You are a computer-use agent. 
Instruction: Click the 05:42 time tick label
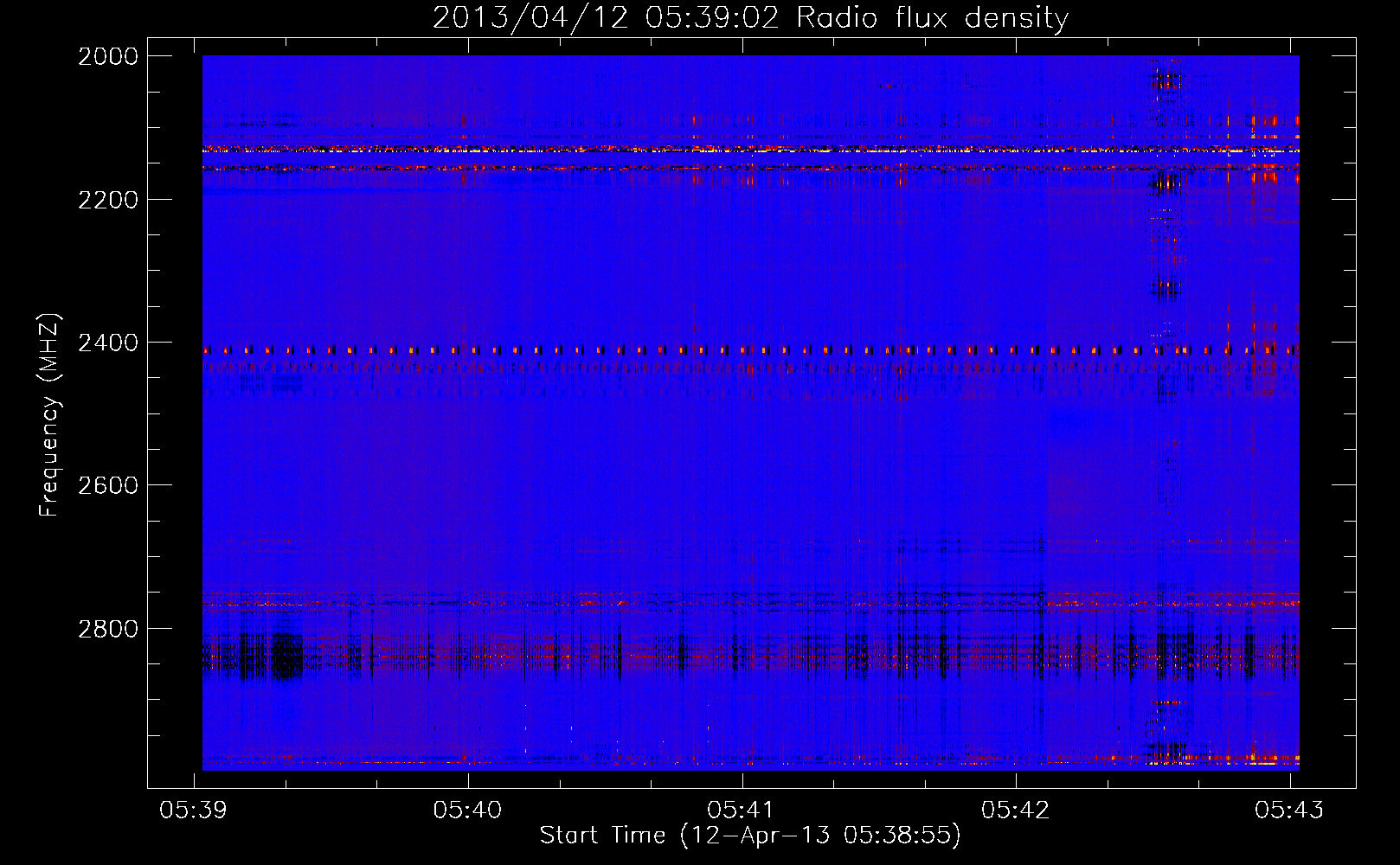click(x=1016, y=810)
